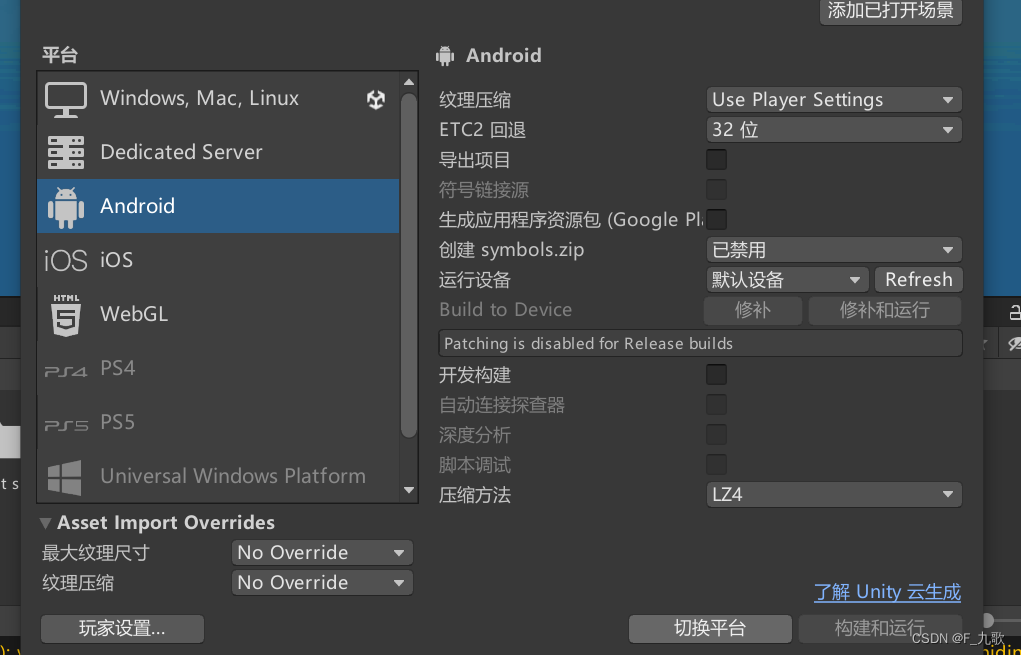Select the Windows, Mac, Linux monitor icon
Image resolution: width=1021 pixels, height=655 pixels.
66,99
